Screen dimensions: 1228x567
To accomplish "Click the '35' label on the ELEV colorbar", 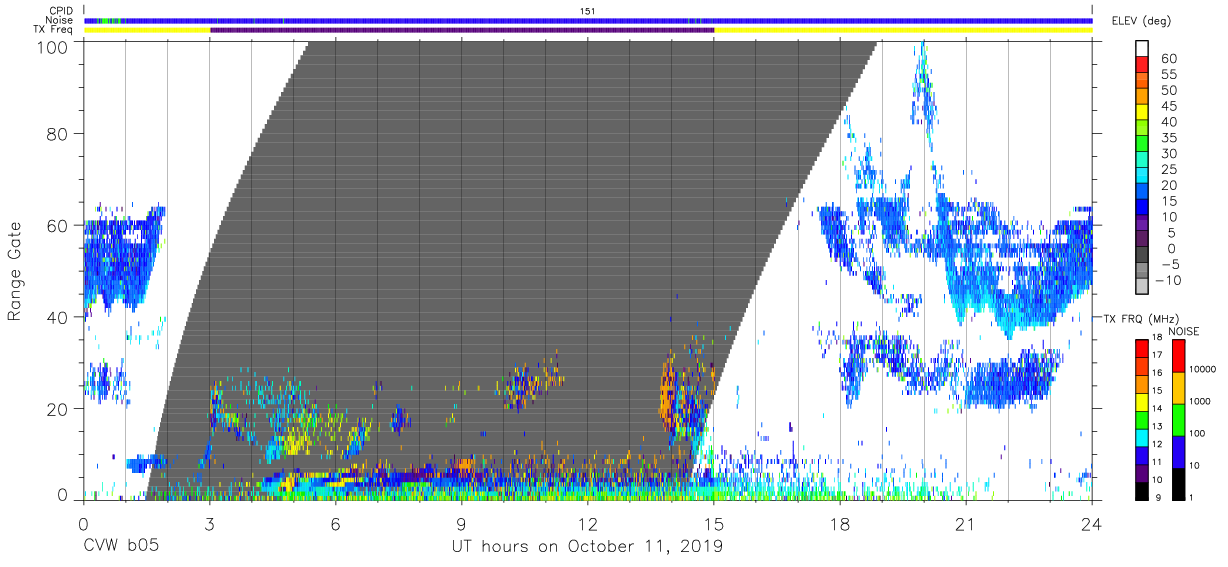I will click(x=1167, y=138).
